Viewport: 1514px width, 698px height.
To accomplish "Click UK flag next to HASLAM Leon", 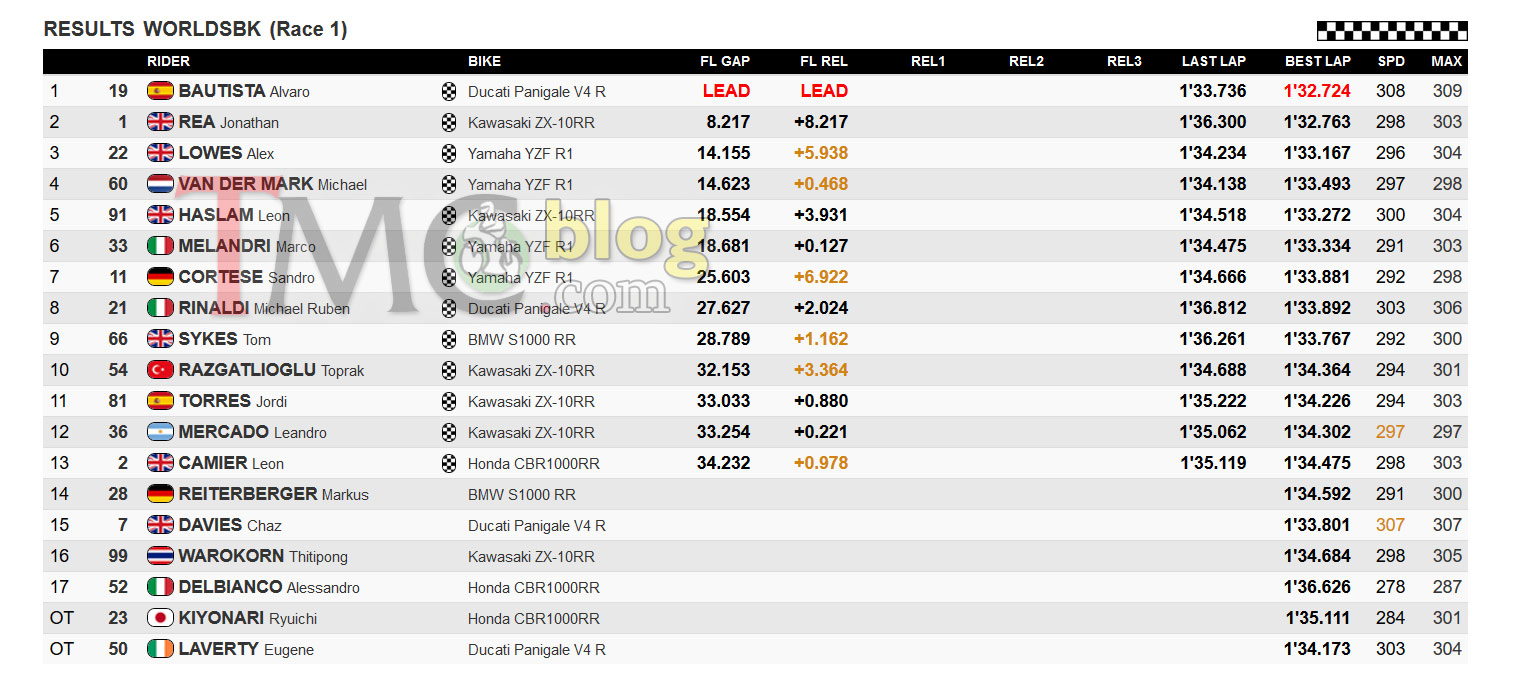I will click(160, 215).
